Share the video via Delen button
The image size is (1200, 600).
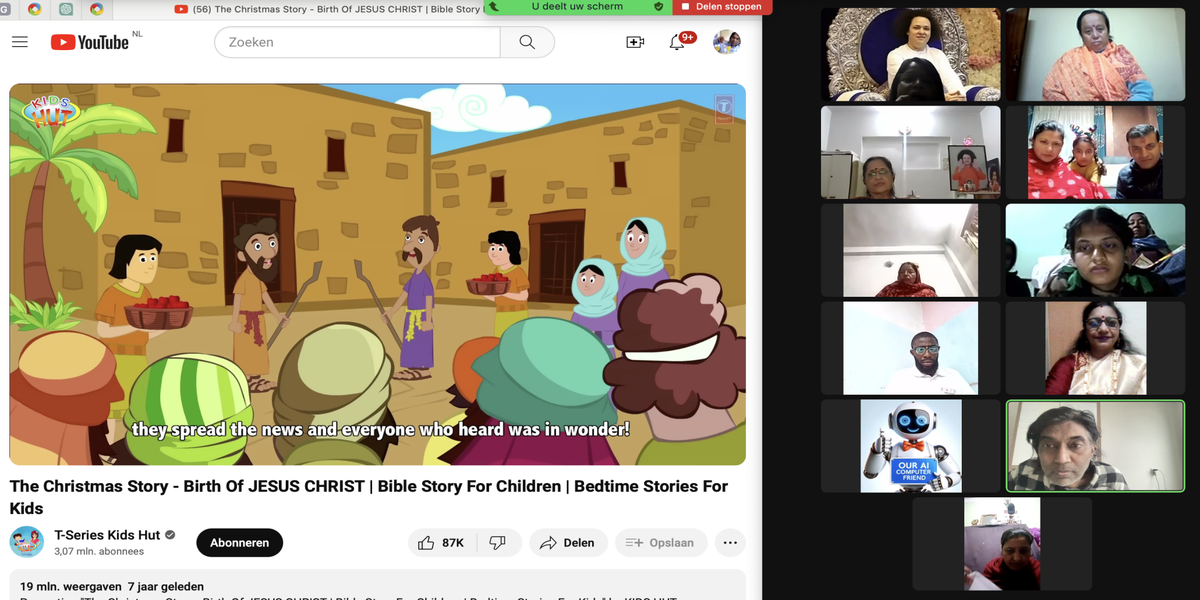click(568, 543)
